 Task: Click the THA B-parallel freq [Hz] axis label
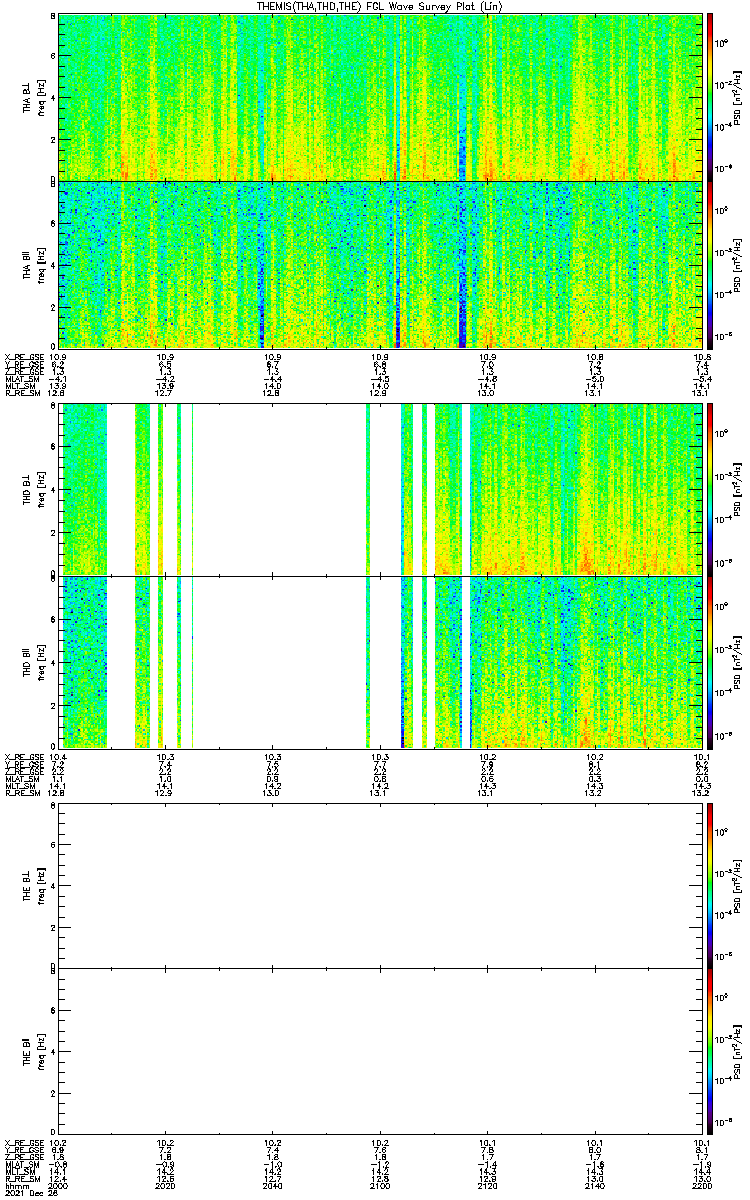pos(43,264)
